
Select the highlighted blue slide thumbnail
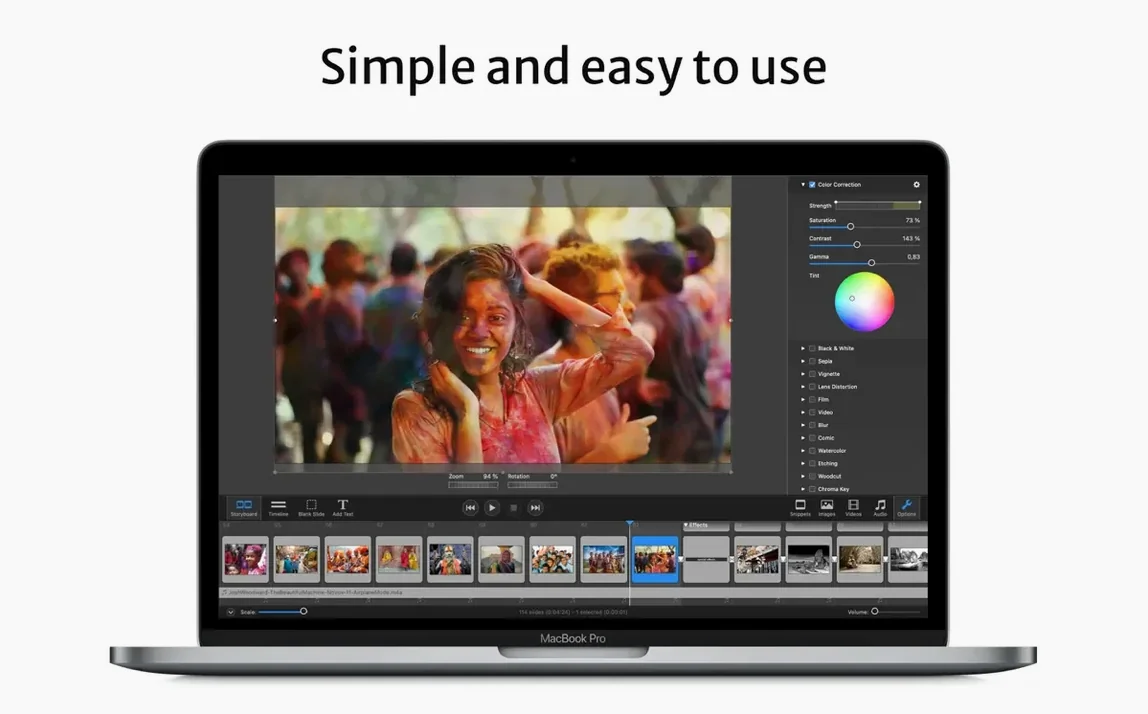[655, 559]
